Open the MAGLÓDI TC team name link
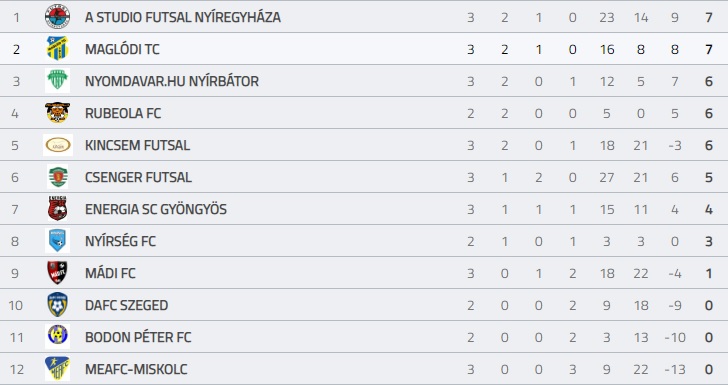728x385 pixels. (x=122, y=49)
